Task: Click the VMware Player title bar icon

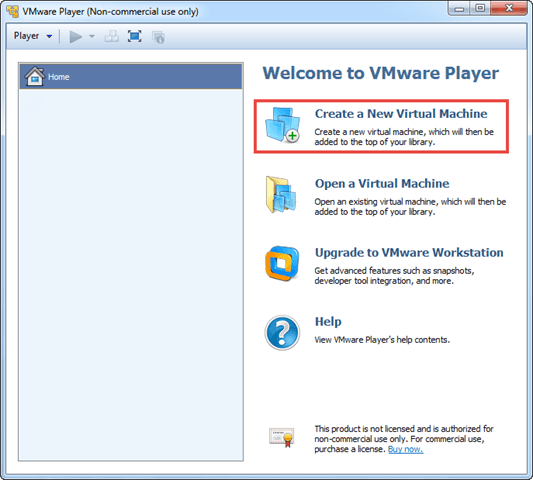Action: [x=13, y=11]
